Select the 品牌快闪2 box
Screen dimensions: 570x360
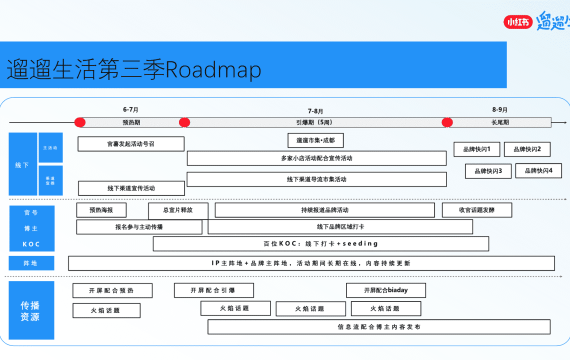tap(527, 149)
